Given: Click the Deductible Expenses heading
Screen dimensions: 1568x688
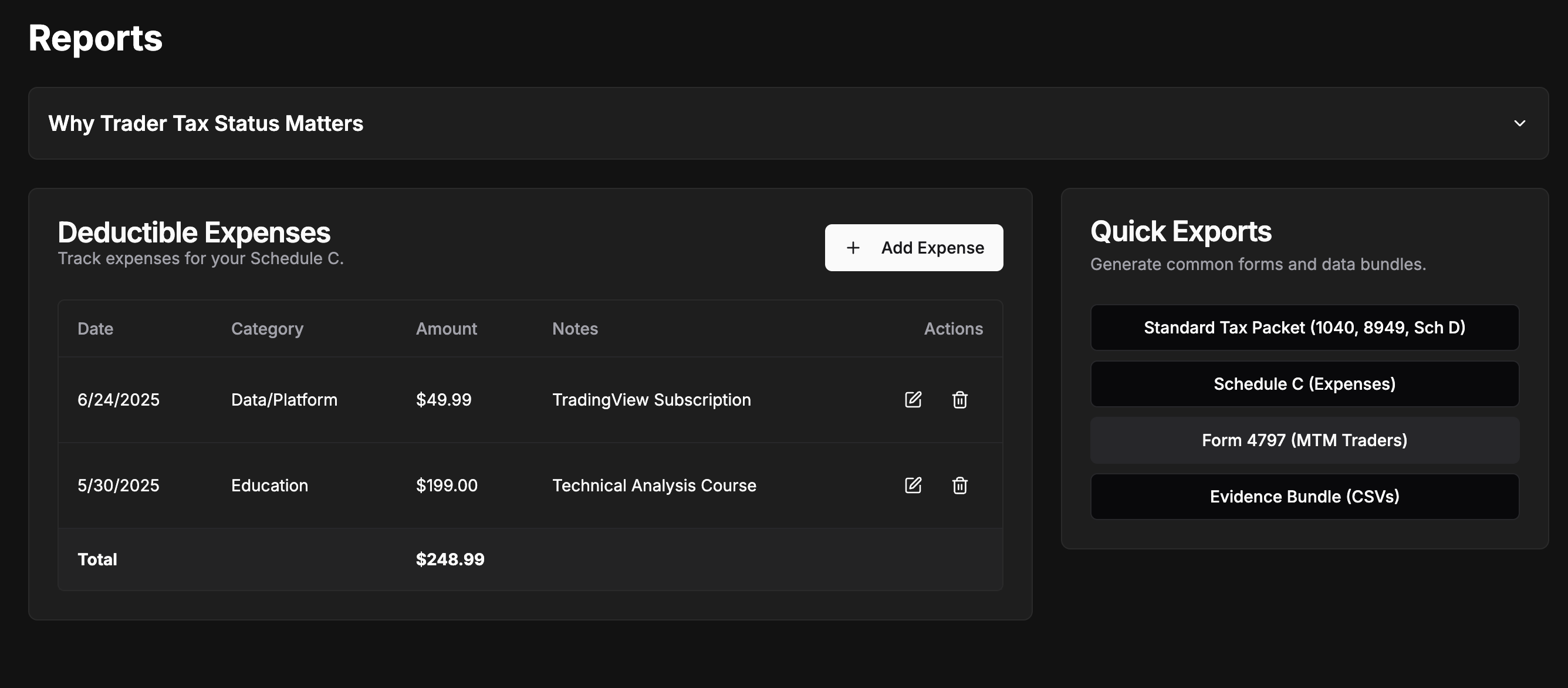Looking at the screenshot, I should [x=194, y=232].
